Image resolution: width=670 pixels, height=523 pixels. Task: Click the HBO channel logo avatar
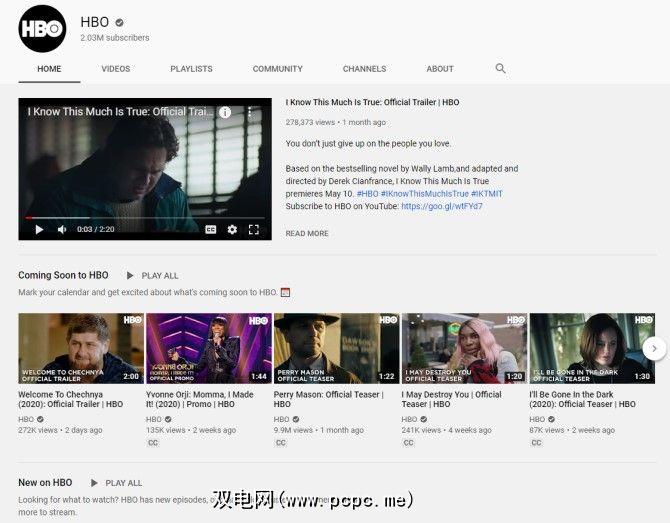(x=42, y=29)
